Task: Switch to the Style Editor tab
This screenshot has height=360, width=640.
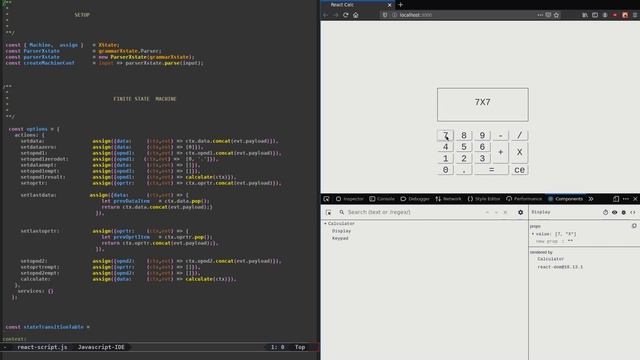Action: pos(484,199)
